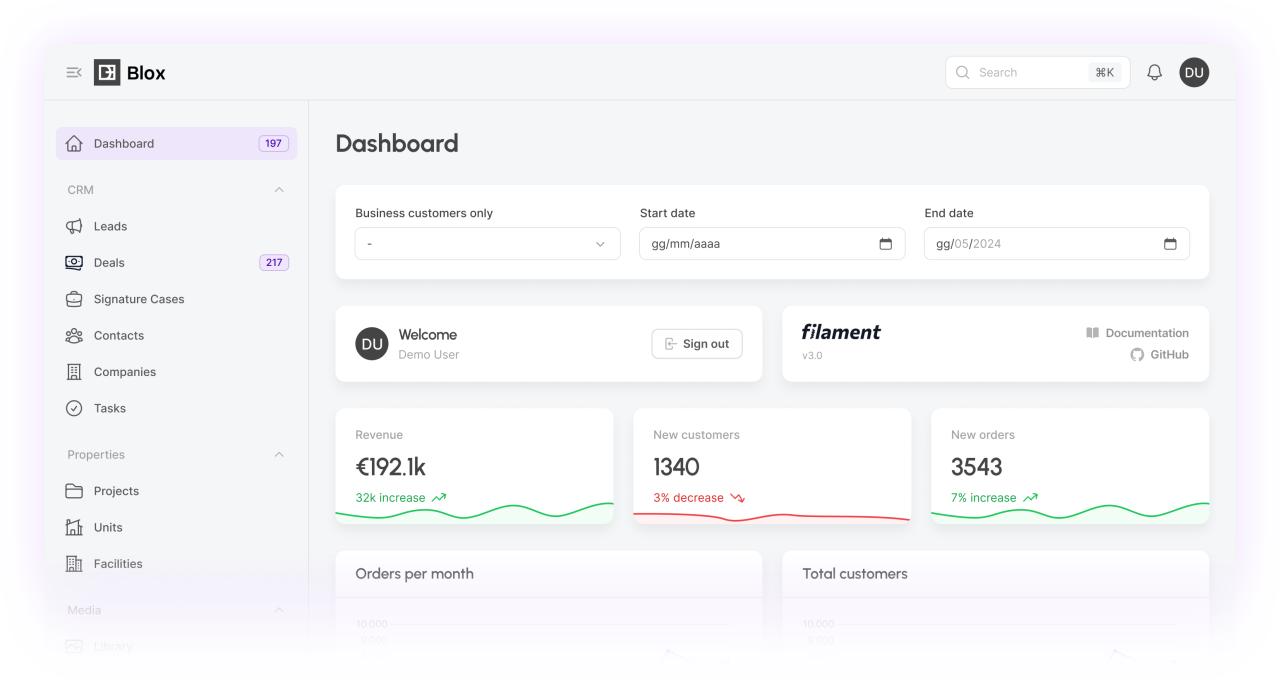Screen dimensions: 1280x680
Task: Open the Documentation link
Action: coord(1138,333)
